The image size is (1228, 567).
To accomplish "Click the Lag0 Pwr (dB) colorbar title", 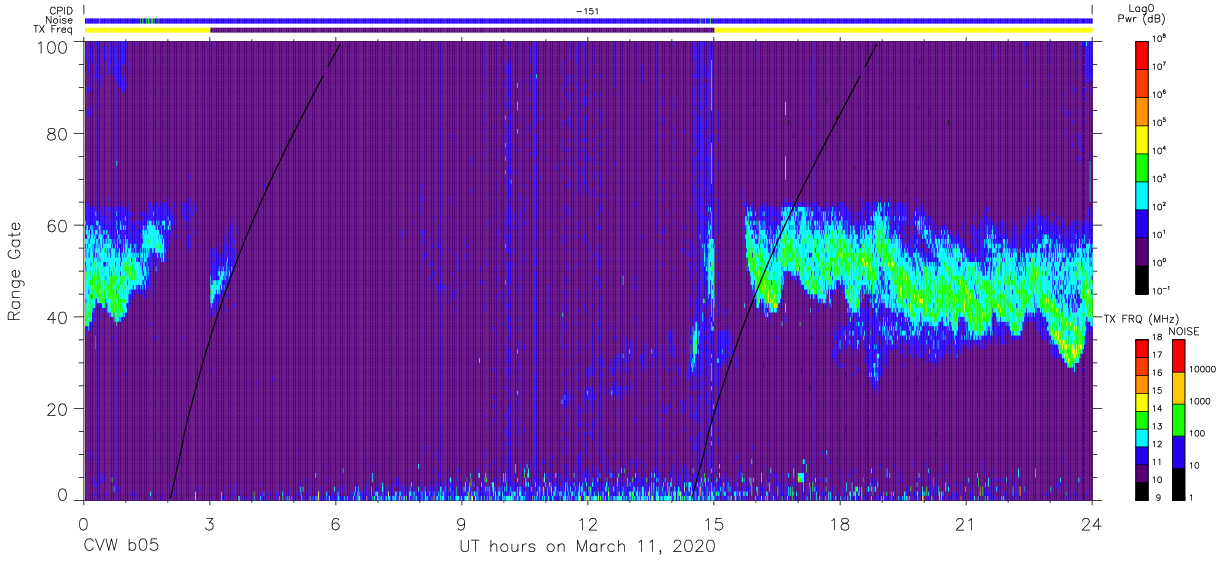I will tap(1140, 13).
